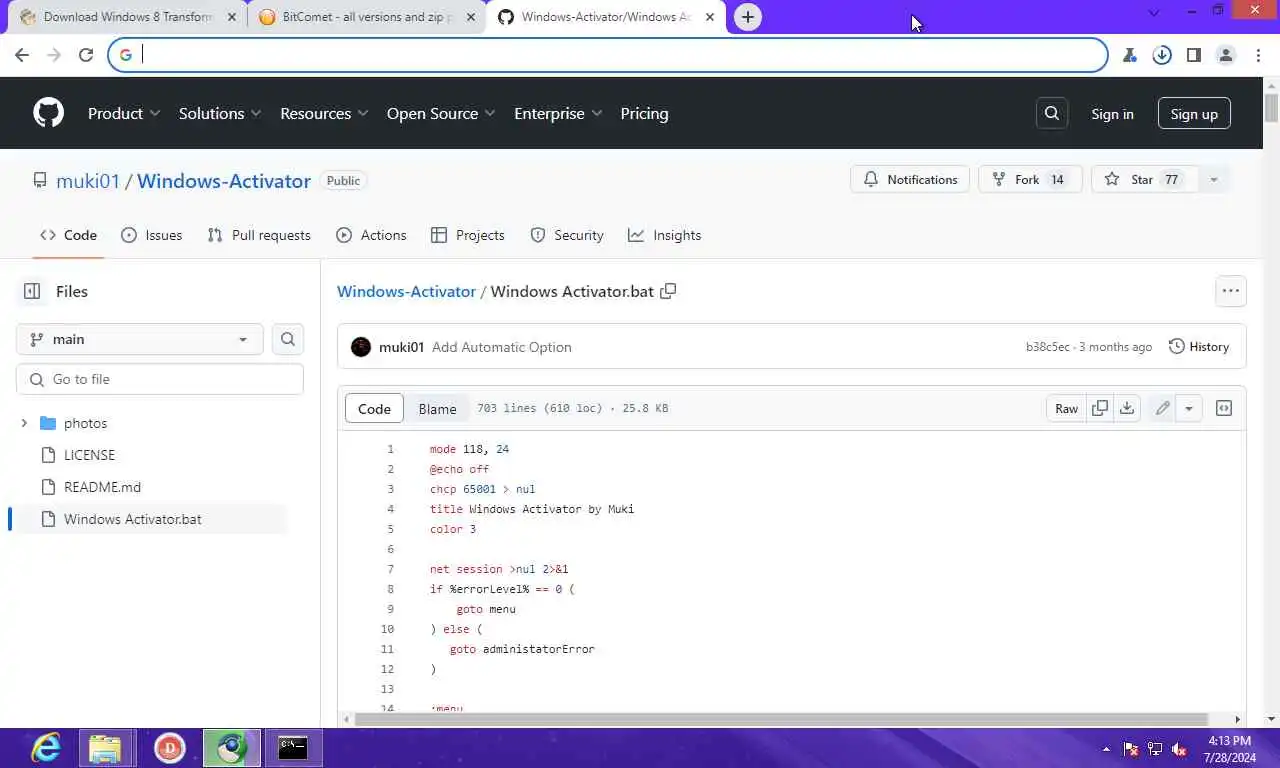The image size is (1280, 768).
Task: Open the Pricing link
Action: coord(644,113)
